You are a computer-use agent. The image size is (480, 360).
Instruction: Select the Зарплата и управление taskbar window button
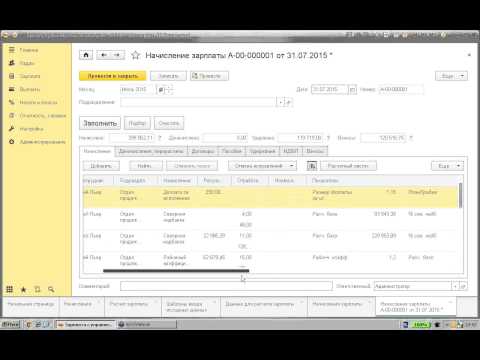86,324
